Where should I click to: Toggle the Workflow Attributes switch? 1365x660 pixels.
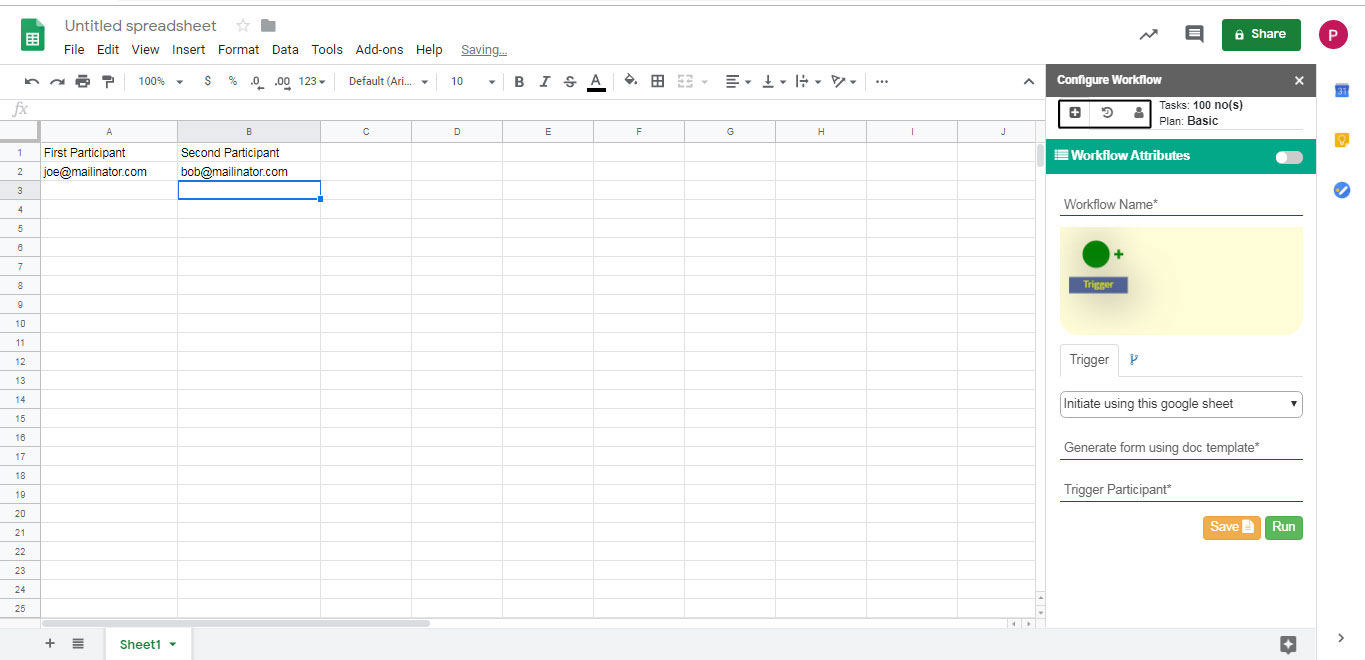(1289, 157)
